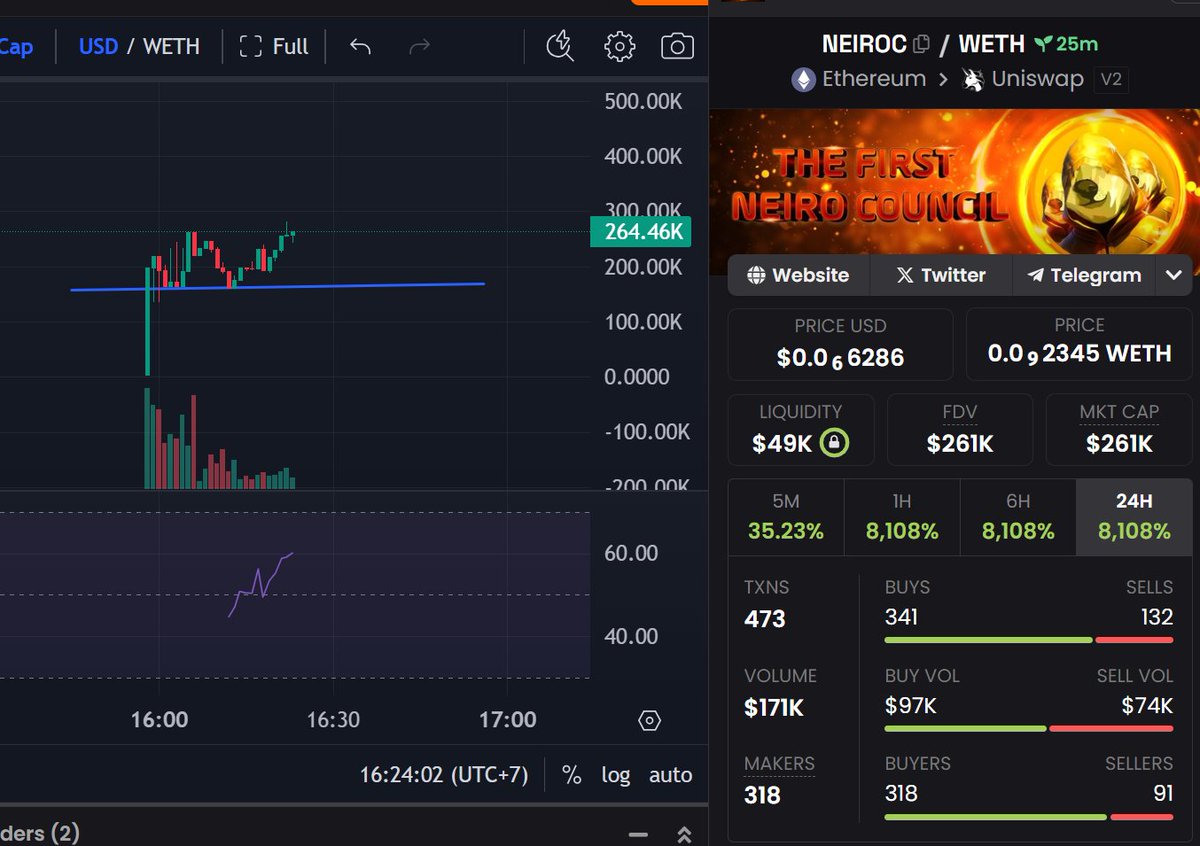Click the BUYERS 318 value

[x=901, y=793]
